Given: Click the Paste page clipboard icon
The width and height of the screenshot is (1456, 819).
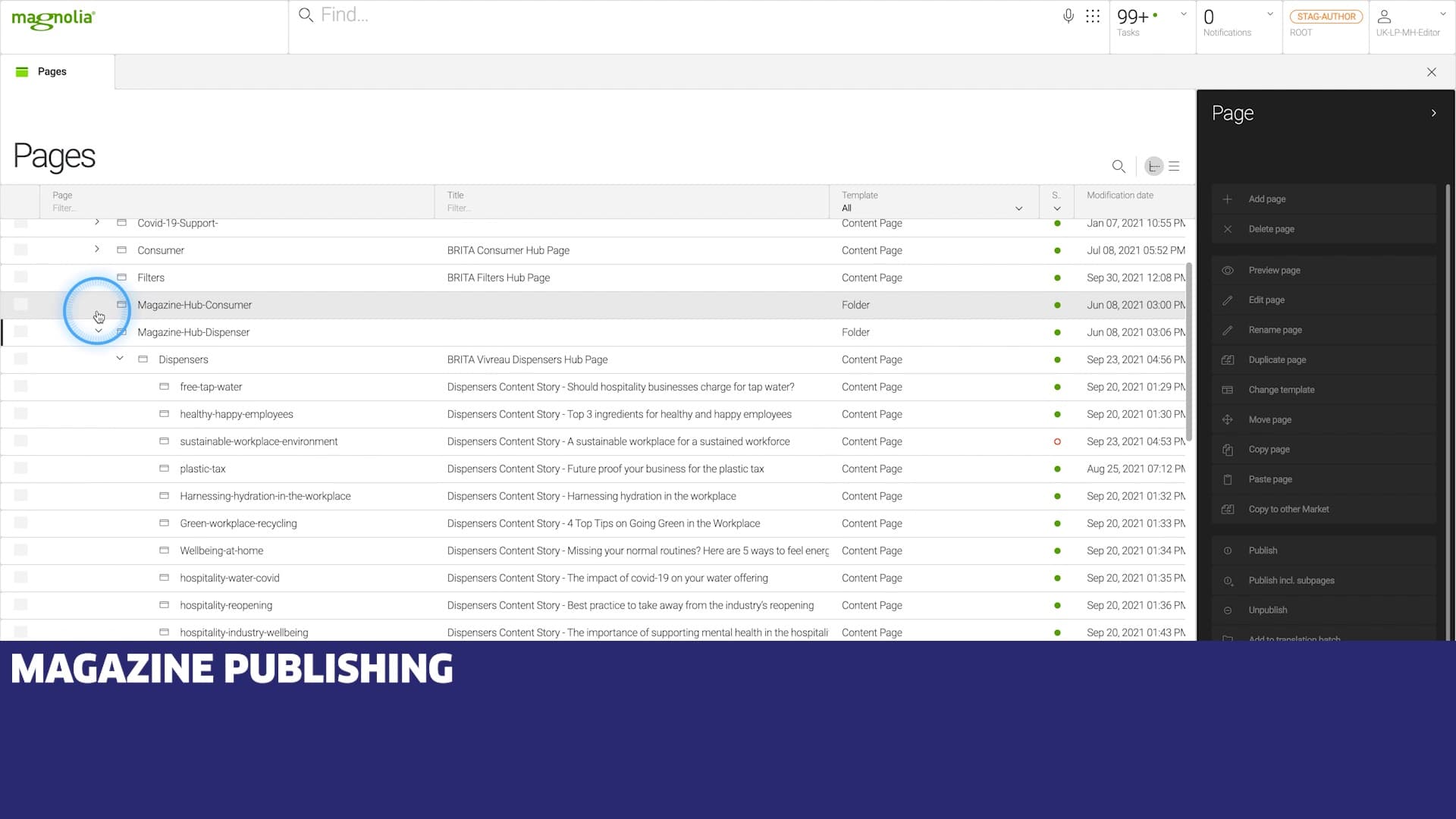Looking at the screenshot, I should coord(1228,479).
